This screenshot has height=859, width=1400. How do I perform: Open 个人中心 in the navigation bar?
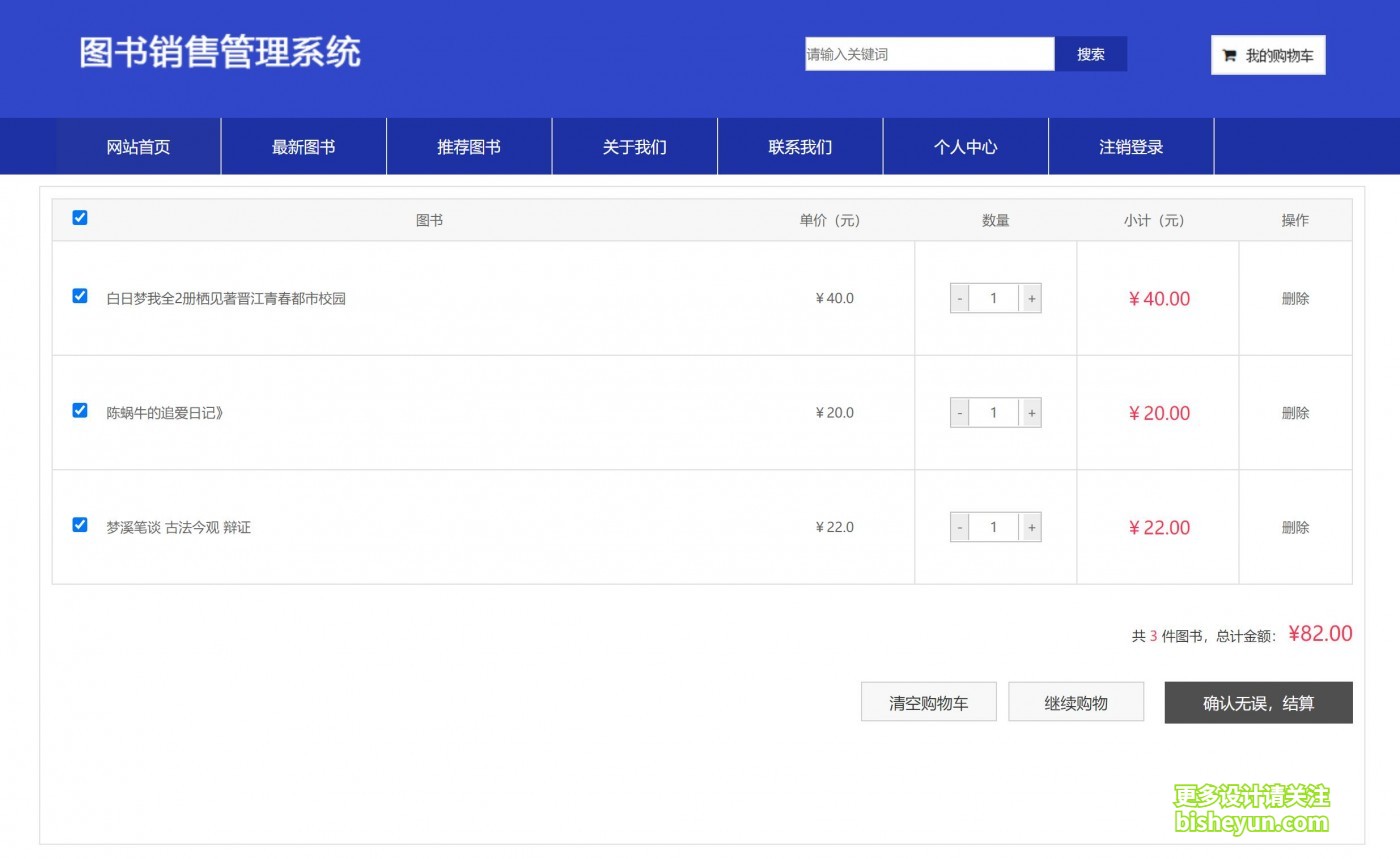965,147
